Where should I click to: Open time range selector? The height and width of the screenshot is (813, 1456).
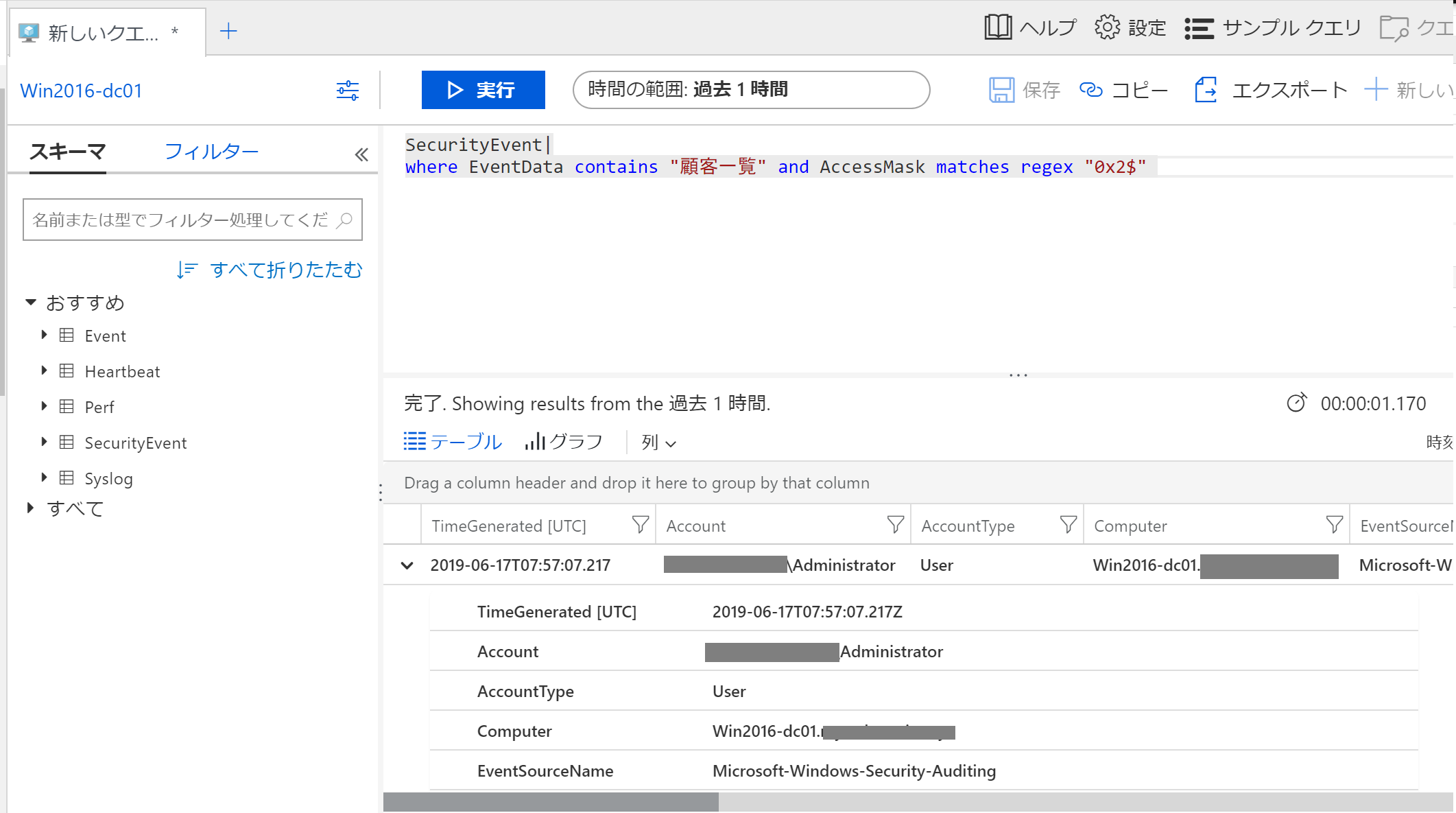pyautogui.click(x=751, y=90)
